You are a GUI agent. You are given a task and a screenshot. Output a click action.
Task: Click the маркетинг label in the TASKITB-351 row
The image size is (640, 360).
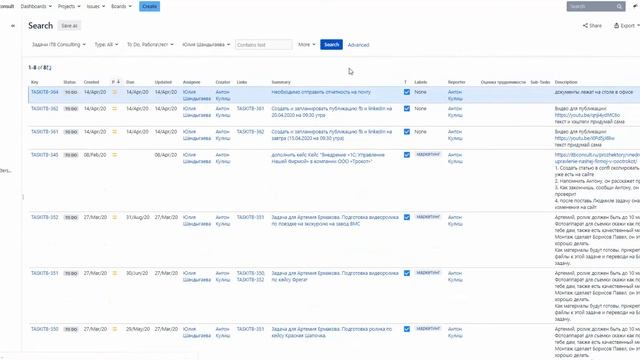tap(428, 273)
